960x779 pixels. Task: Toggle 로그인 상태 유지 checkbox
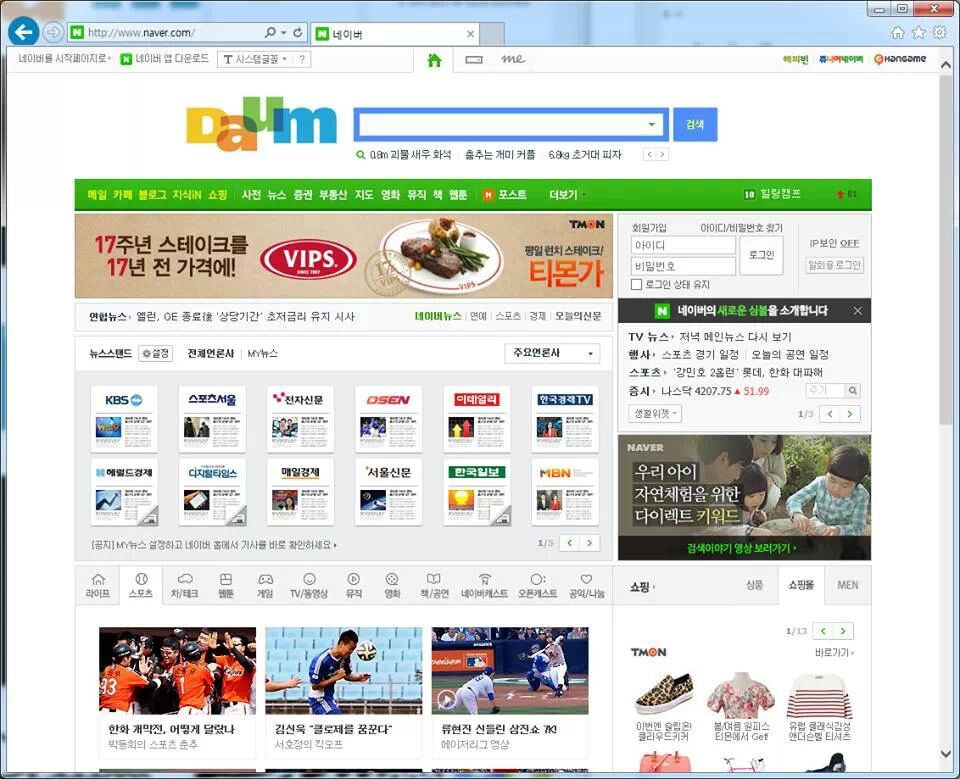tap(636, 284)
